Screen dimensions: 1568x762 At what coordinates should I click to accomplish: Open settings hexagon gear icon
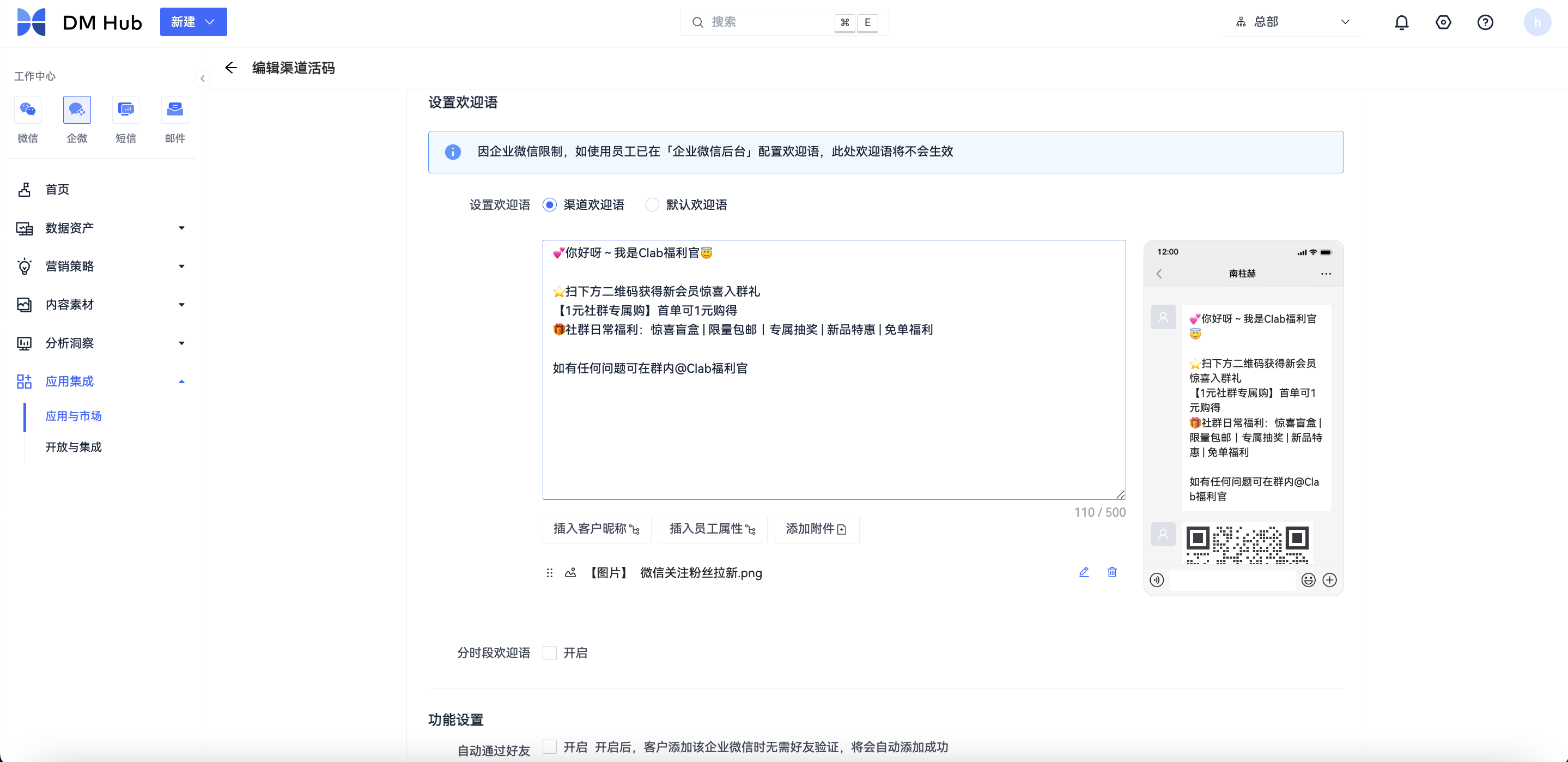click(1443, 22)
